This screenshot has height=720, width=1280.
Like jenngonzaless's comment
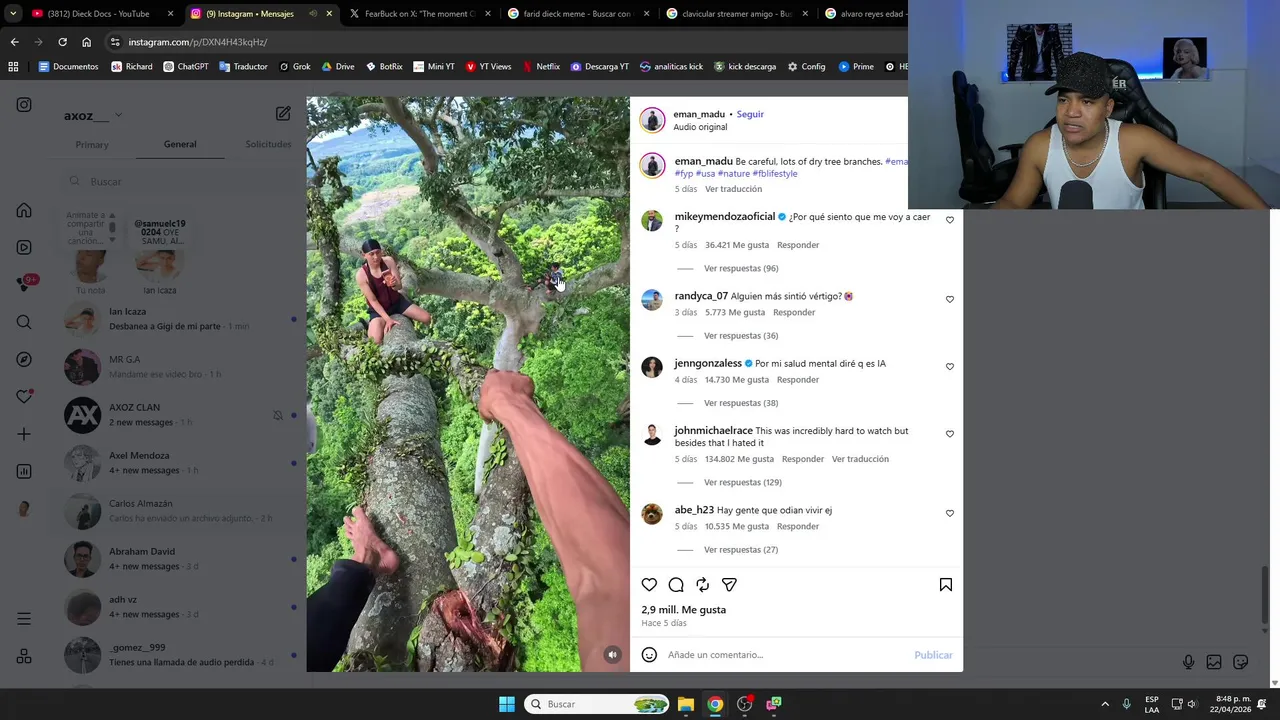pos(950,367)
